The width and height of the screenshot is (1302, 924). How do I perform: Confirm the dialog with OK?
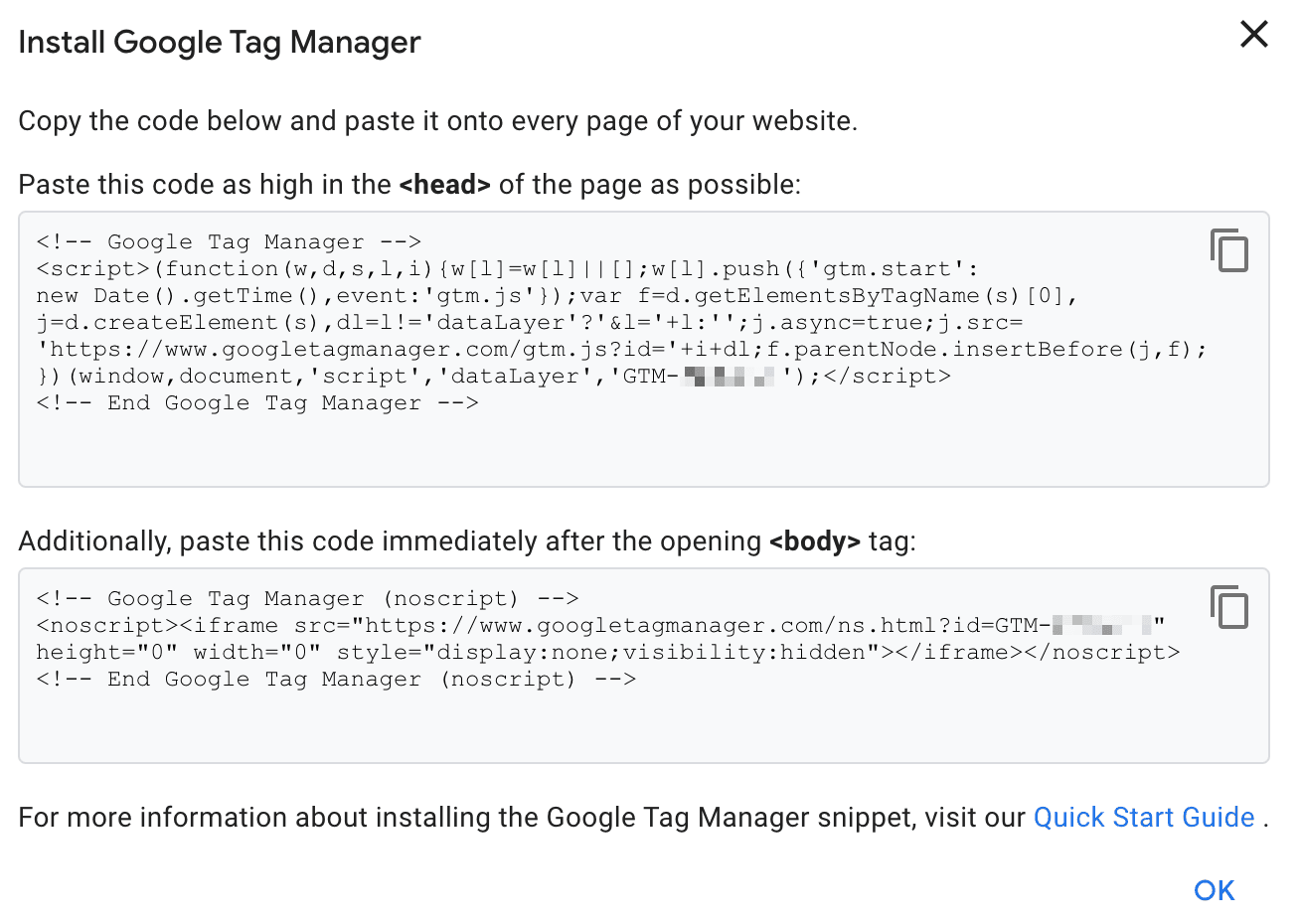(x=1214, y=890)
